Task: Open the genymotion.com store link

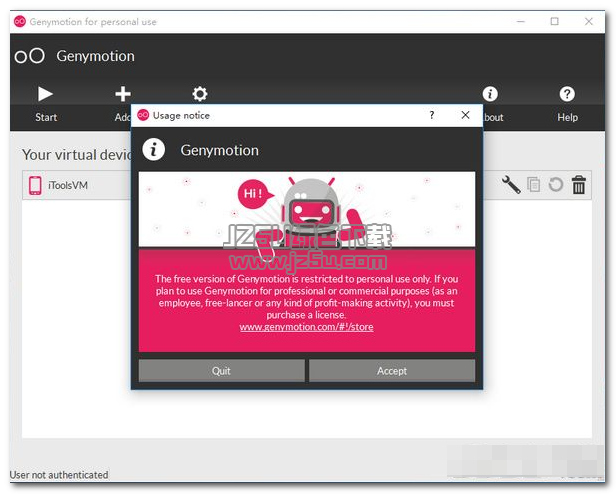Action: pos(306,327)
